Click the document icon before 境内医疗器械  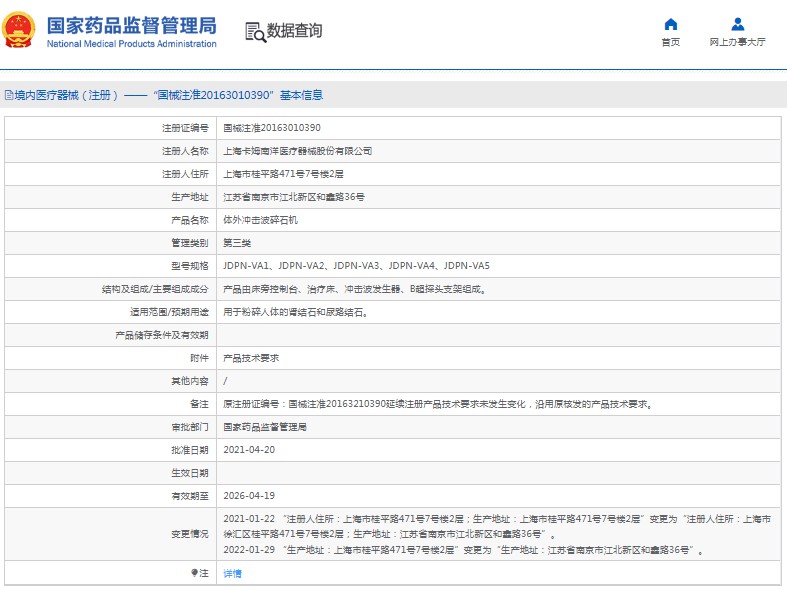coord(9,95)
